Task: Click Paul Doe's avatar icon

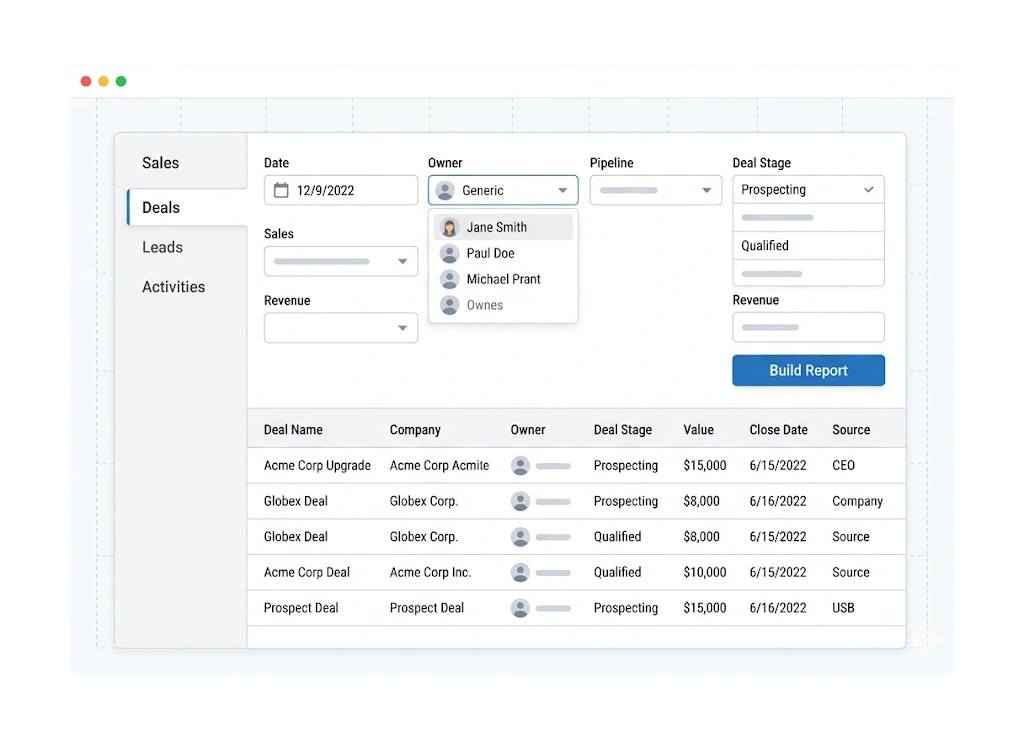Action: point(449,253)
